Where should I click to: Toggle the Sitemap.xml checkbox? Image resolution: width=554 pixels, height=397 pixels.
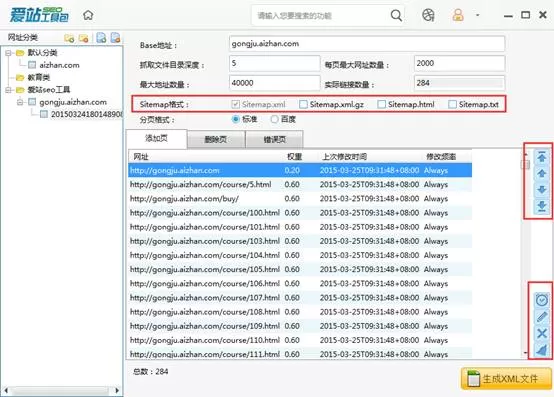pos(235,104)
